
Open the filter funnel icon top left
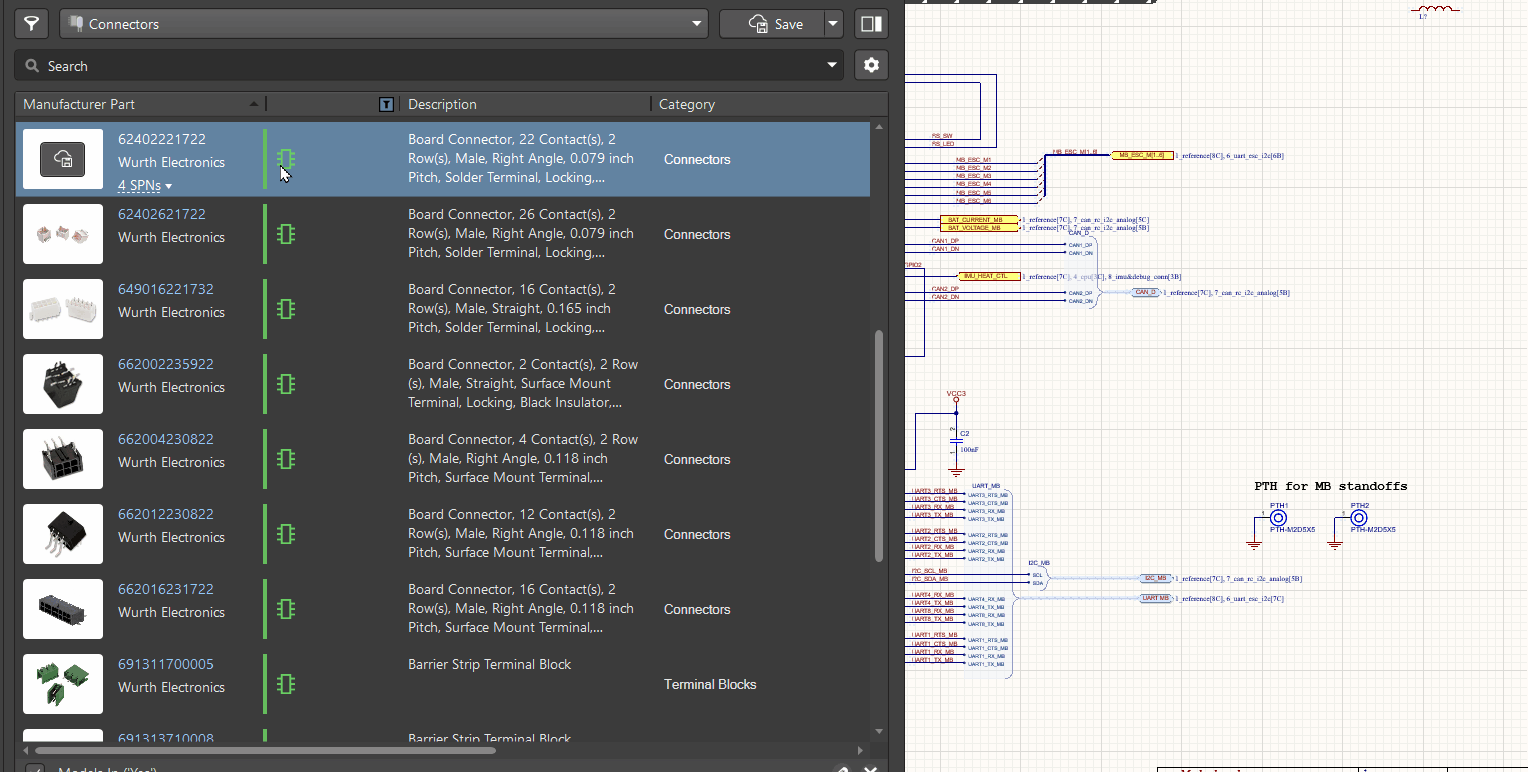tap(30, 23)
